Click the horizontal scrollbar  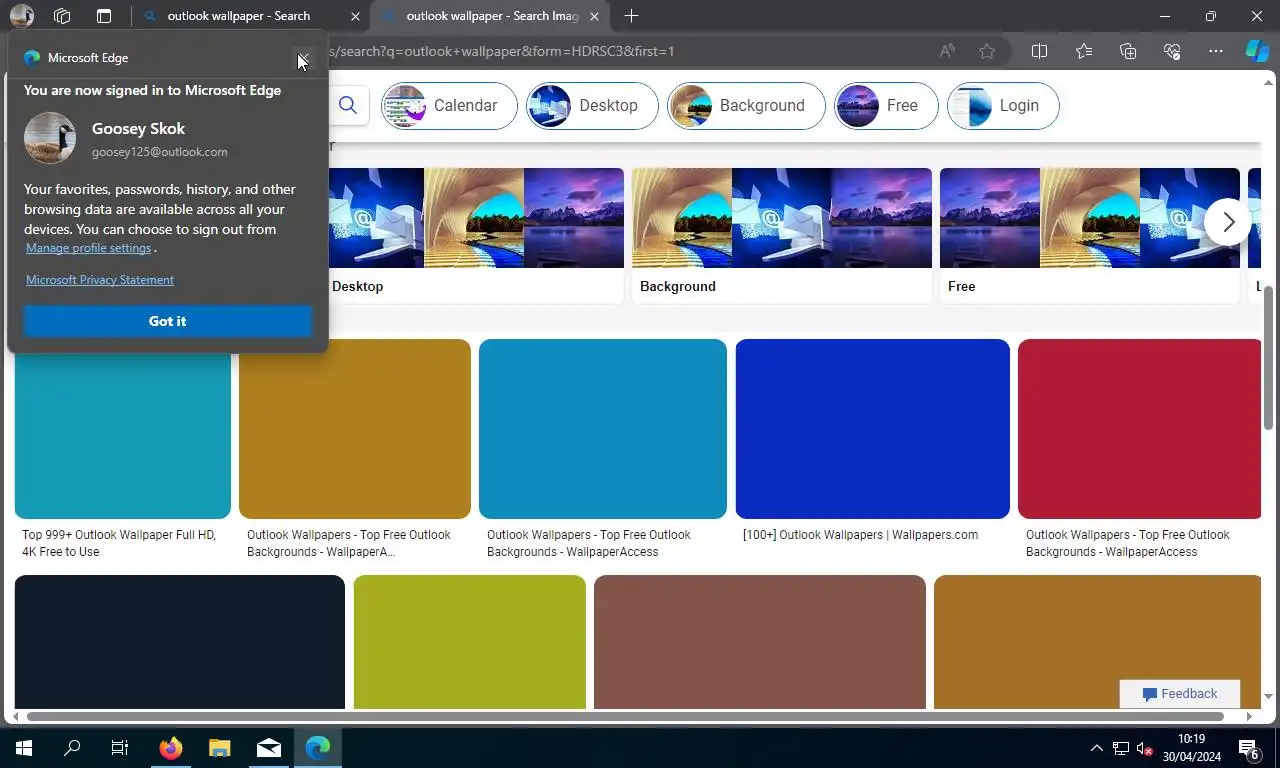coord(626,716)
